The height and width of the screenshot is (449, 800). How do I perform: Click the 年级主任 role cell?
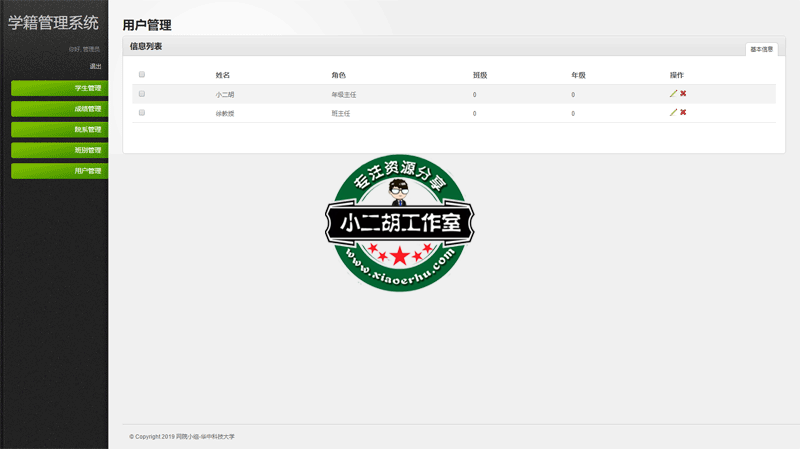point(344,95)
